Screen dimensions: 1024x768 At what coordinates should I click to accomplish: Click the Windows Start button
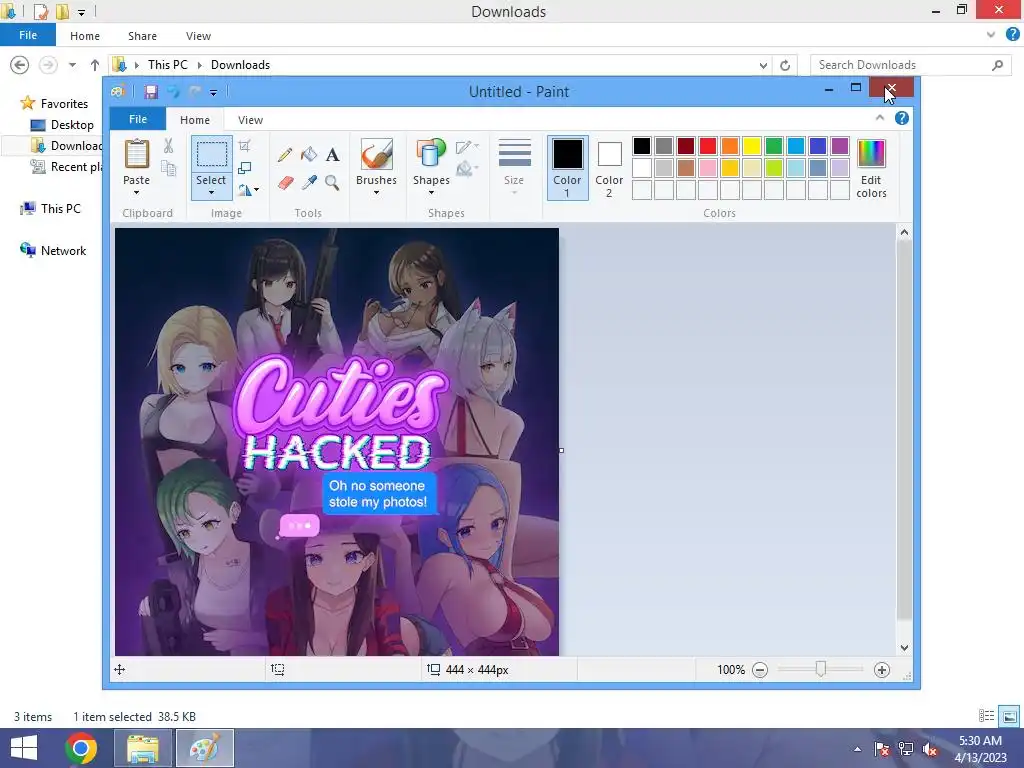tap(24, 748)
